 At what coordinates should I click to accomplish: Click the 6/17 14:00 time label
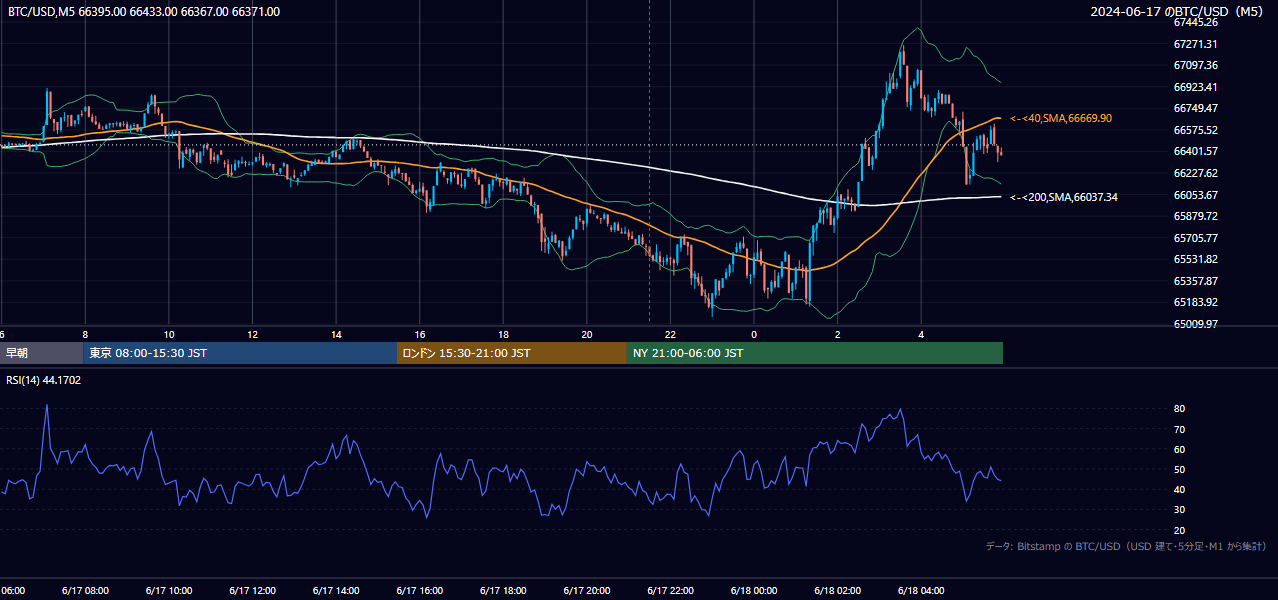click(336, 591)
